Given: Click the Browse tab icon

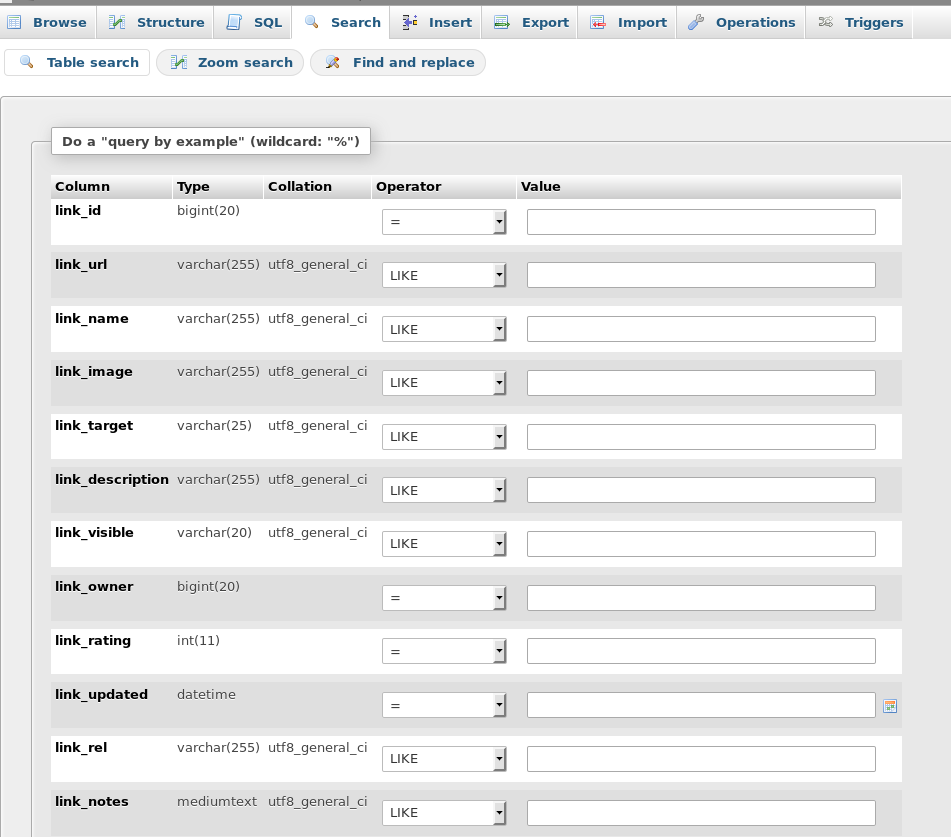Looking at the screenshot, I should pyautogui.click(x=15, y=22).
